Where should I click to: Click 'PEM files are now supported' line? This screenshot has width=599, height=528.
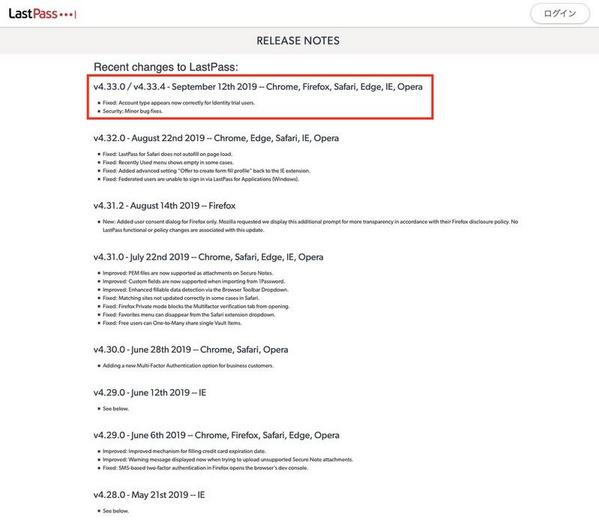(188, 273)
